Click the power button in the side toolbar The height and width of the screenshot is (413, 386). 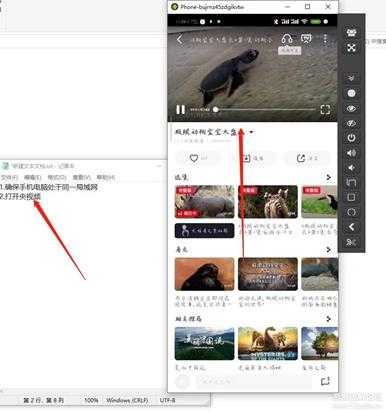[x=351, y=138]
